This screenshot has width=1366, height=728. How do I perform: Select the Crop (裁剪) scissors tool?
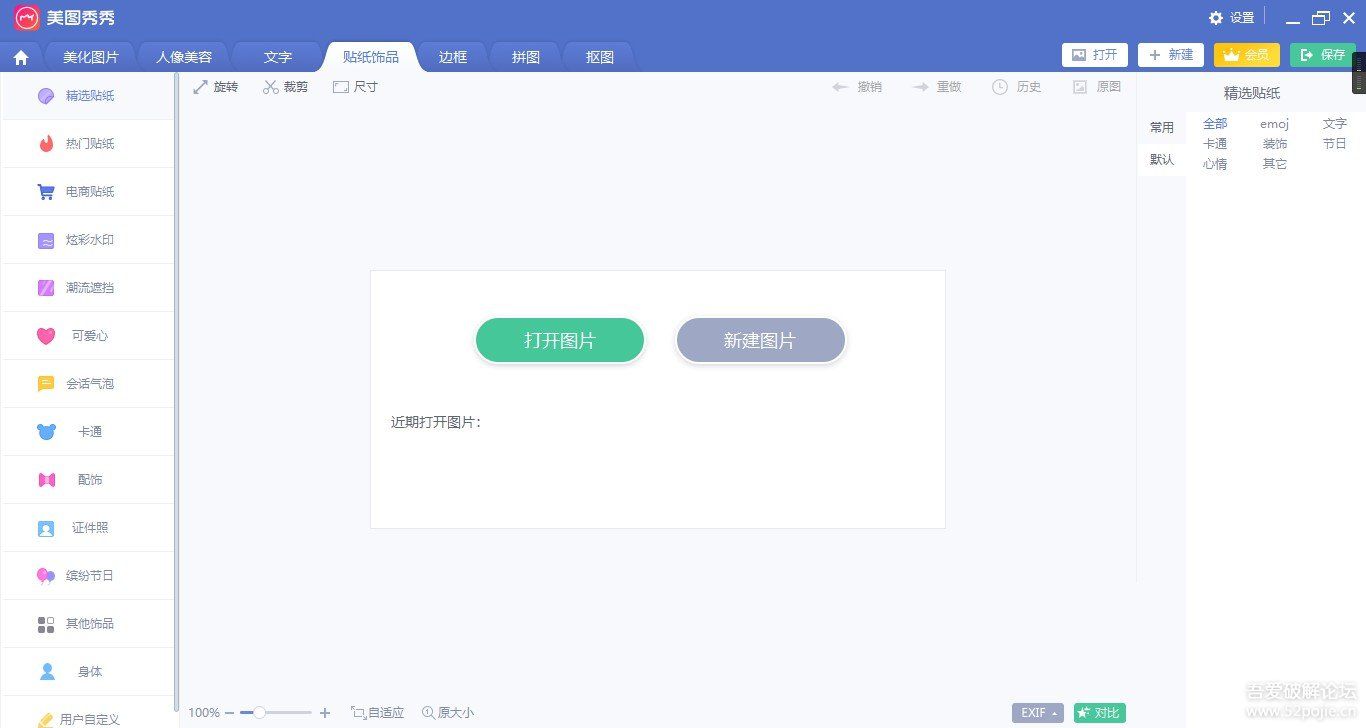[285, 87]
